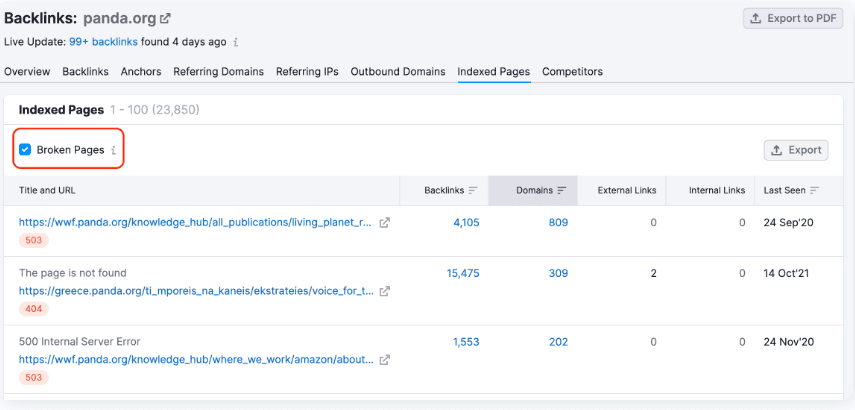This screenshot has width=855, height=410.
Task: Click the 'The page is not found' title
Action: (73, 273)
